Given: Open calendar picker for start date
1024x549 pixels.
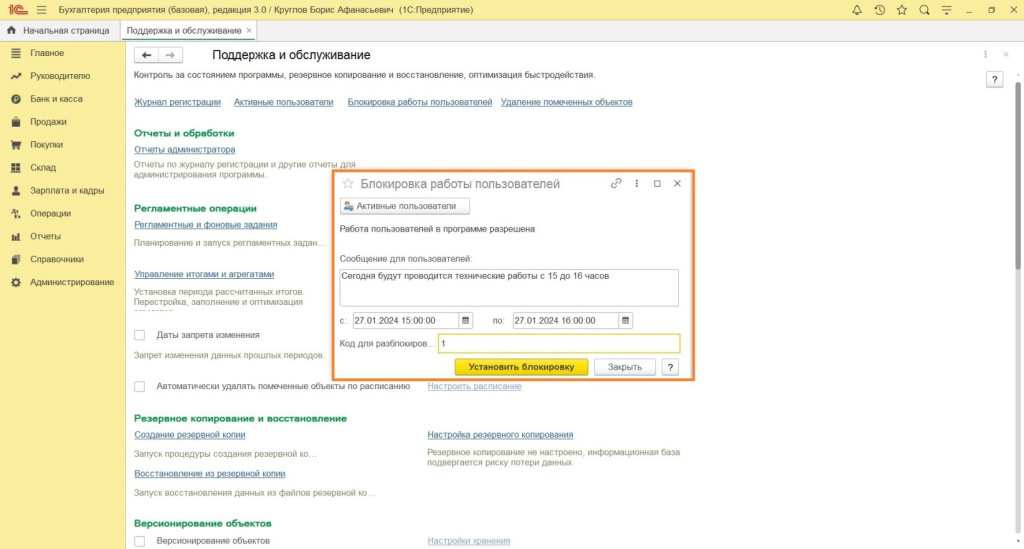Looking at the screenshot, I should (465, 321).
